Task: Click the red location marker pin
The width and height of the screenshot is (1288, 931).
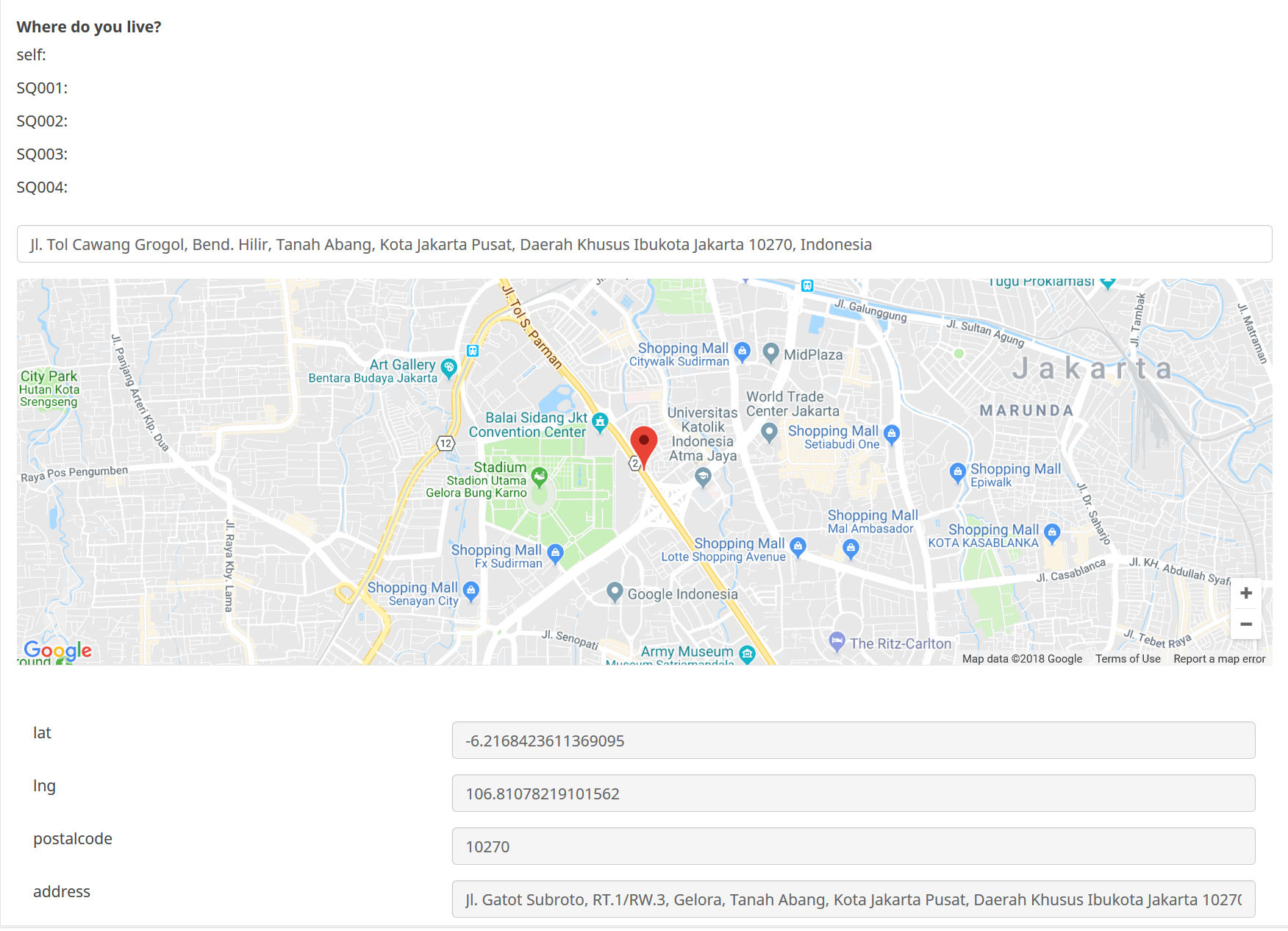Action: [644, 446]
